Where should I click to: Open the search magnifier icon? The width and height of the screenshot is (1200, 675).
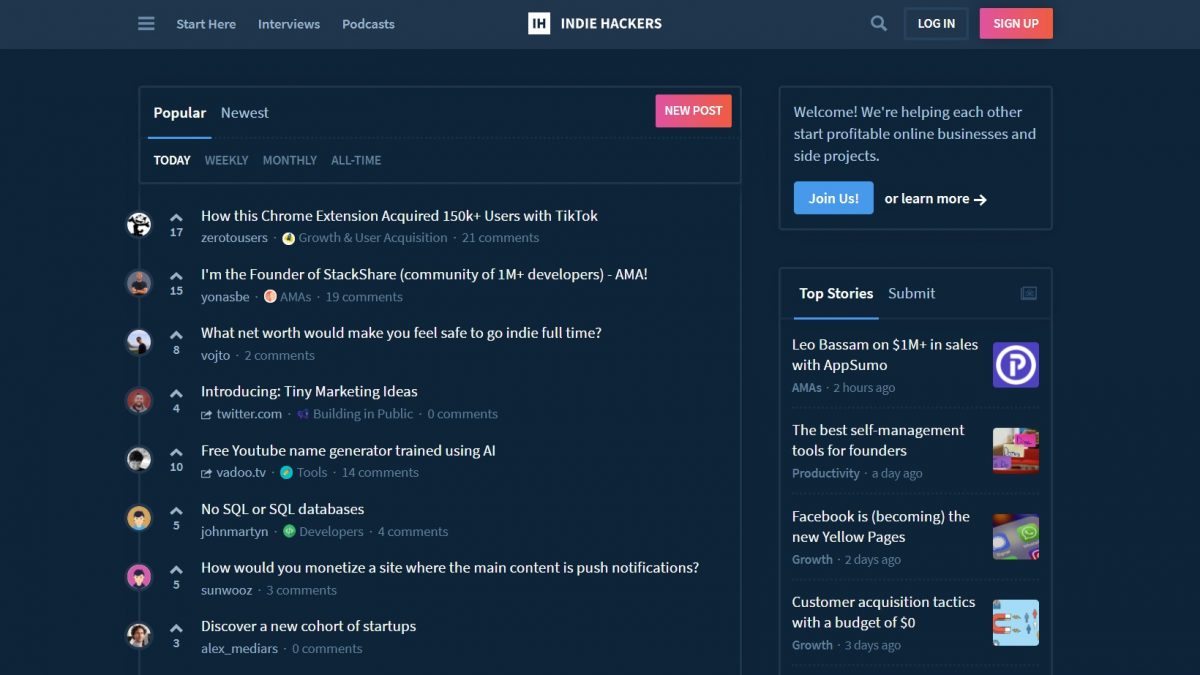click(879, 23)
